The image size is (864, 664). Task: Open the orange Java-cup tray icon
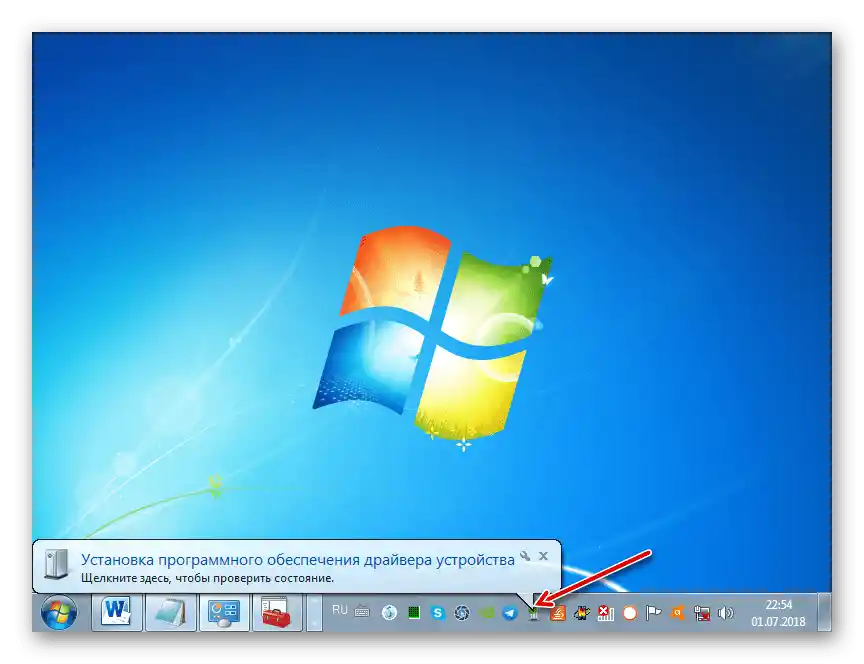pos(558,613)
